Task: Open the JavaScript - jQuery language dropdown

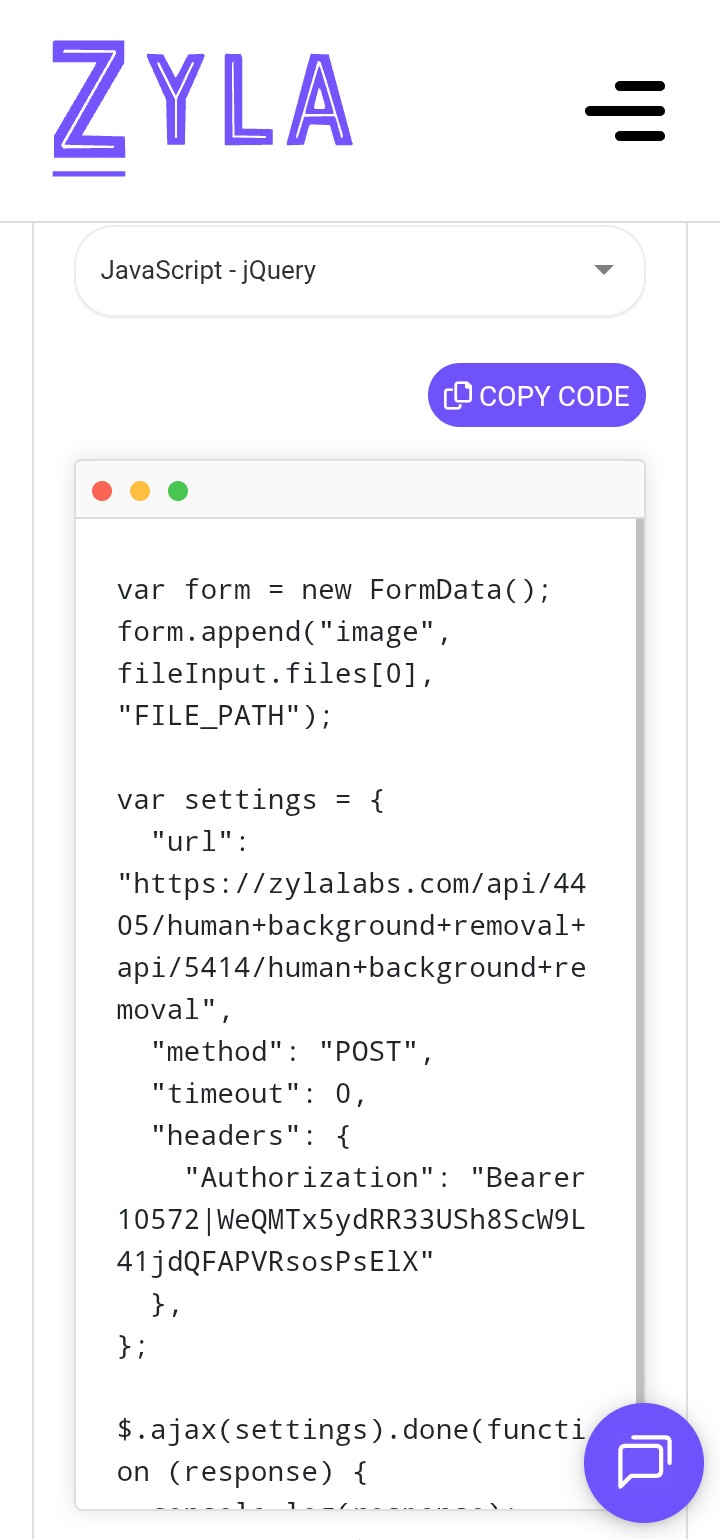Action: click(x=340, y=270)
